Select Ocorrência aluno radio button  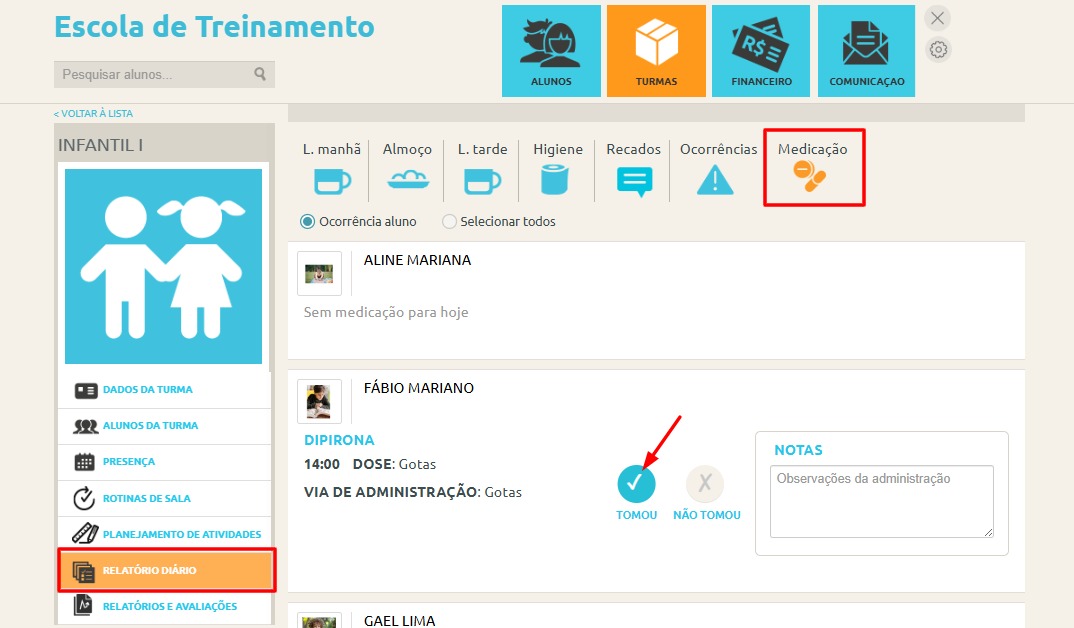308,221
